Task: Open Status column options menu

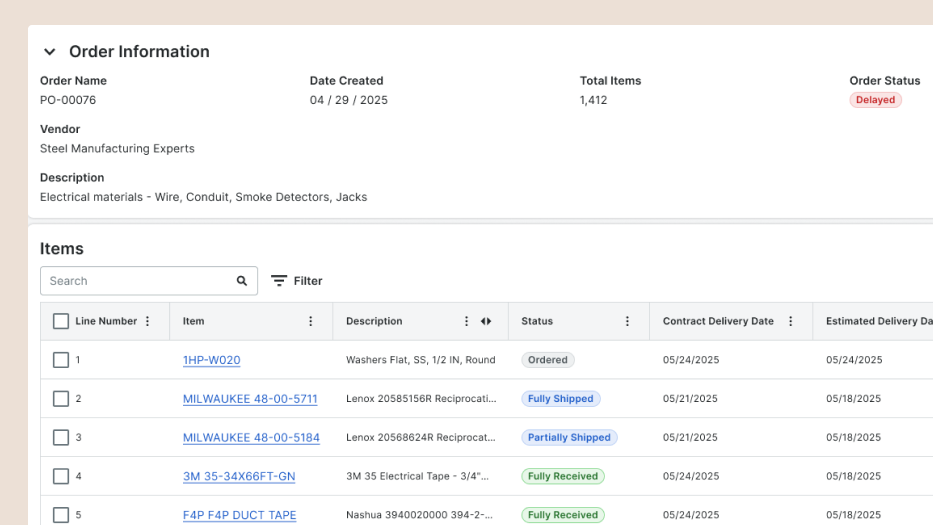Action: click(x=627, y=321)
